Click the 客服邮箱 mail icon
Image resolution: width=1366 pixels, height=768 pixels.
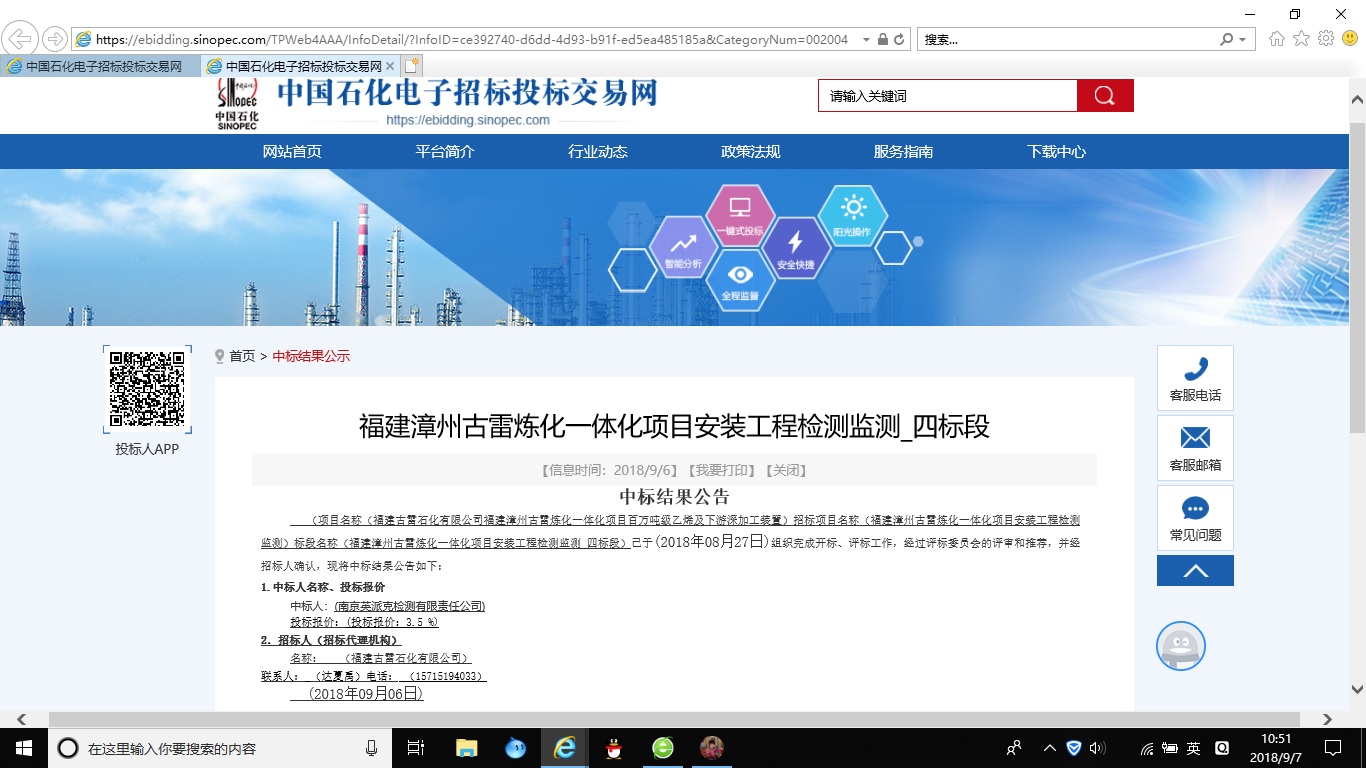point(1195,438)
